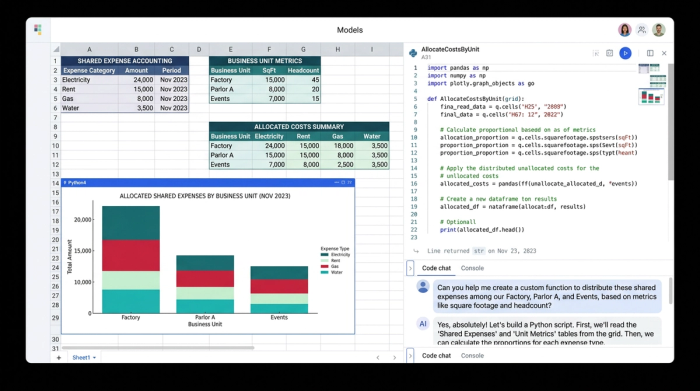Click the minimize icon on chart title bar
The image size is (700, 391).
point(336,183)
